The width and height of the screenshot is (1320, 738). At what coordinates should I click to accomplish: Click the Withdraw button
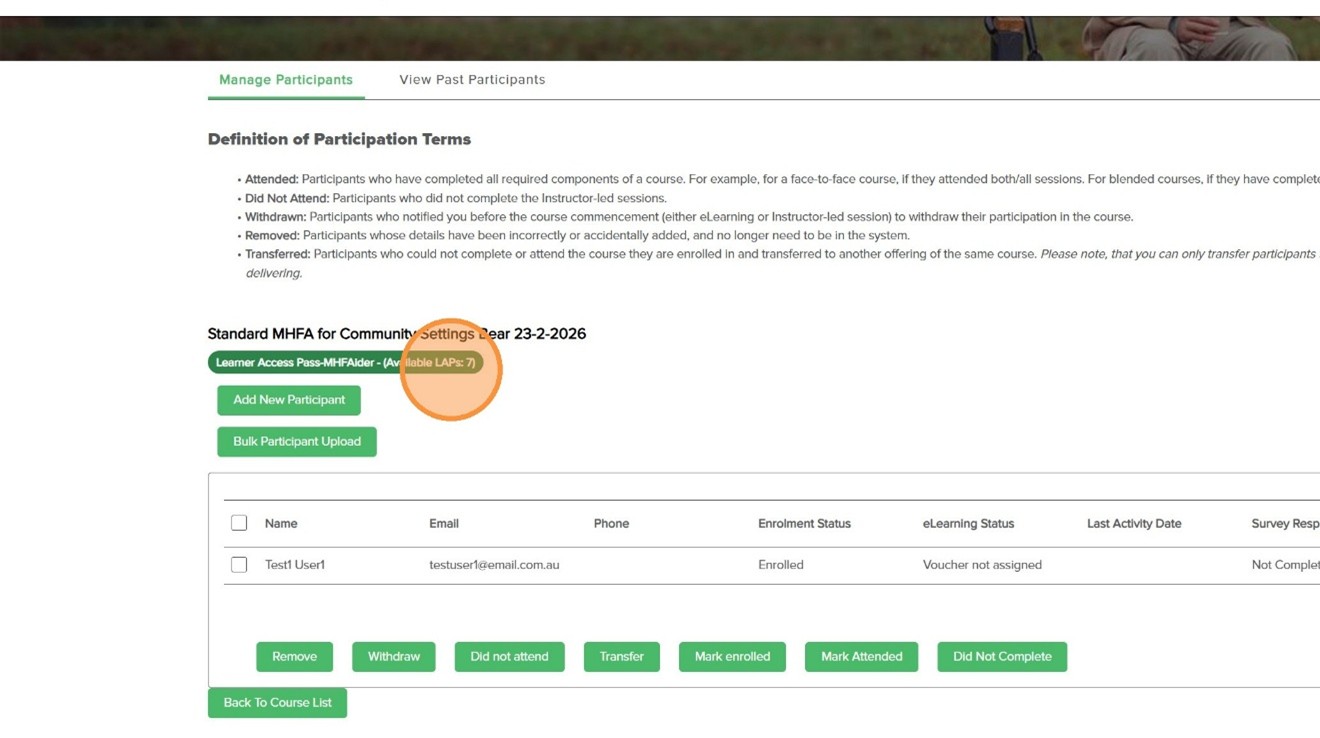click(394, 657)
